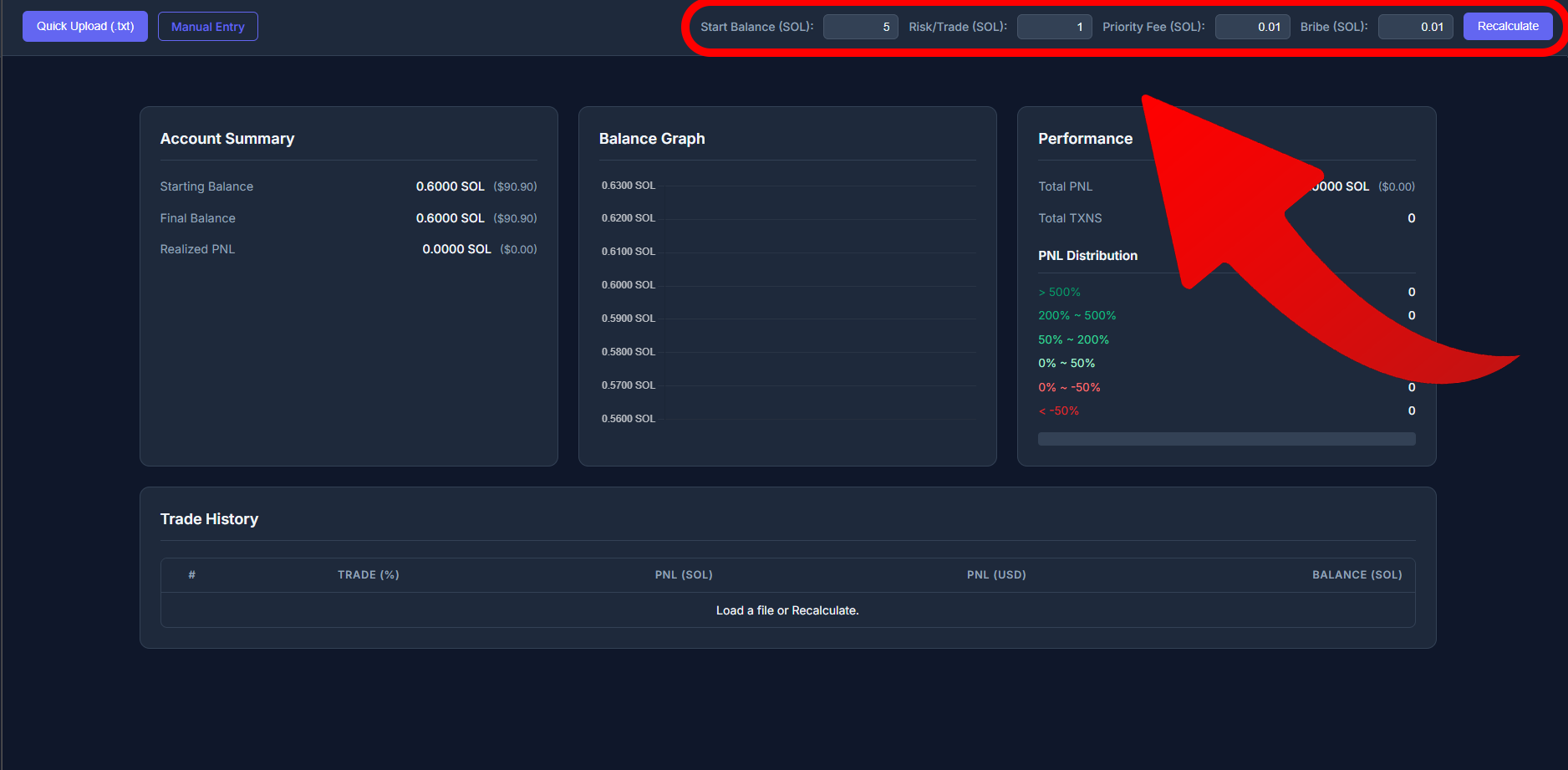The height and width of the screenshot is (770, 1568).
Task: Click the 0% ~ -50% distribution row
Action: tap(1226, 387)
